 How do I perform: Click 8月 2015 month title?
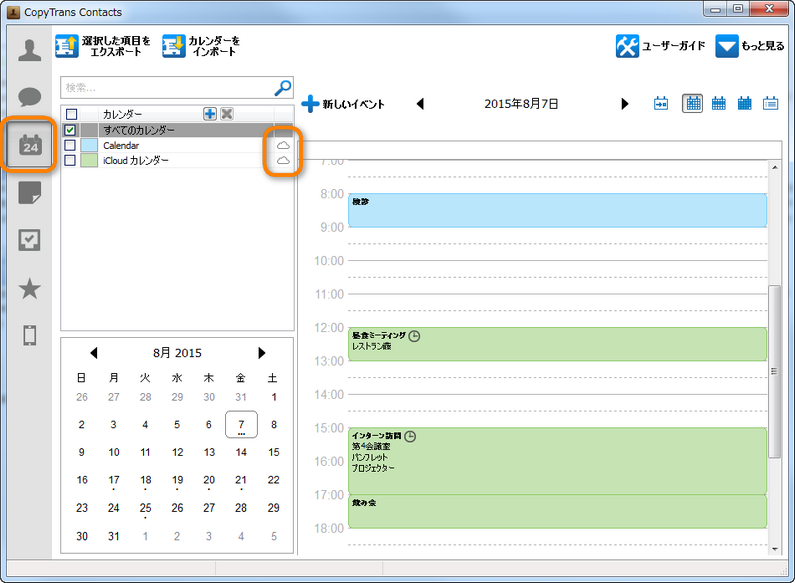[x=177, y=353]
